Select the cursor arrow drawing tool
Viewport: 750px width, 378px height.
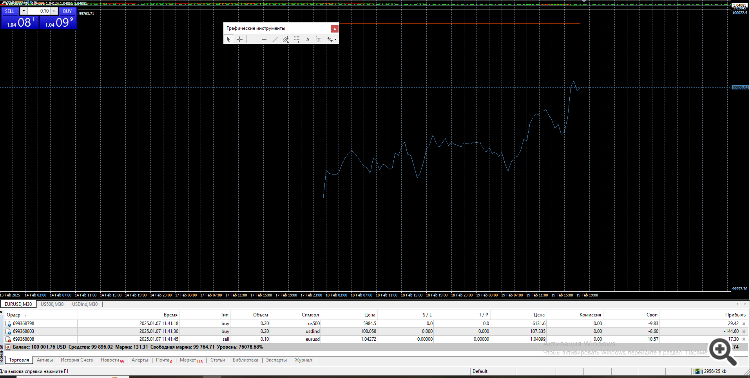(229, 39)
